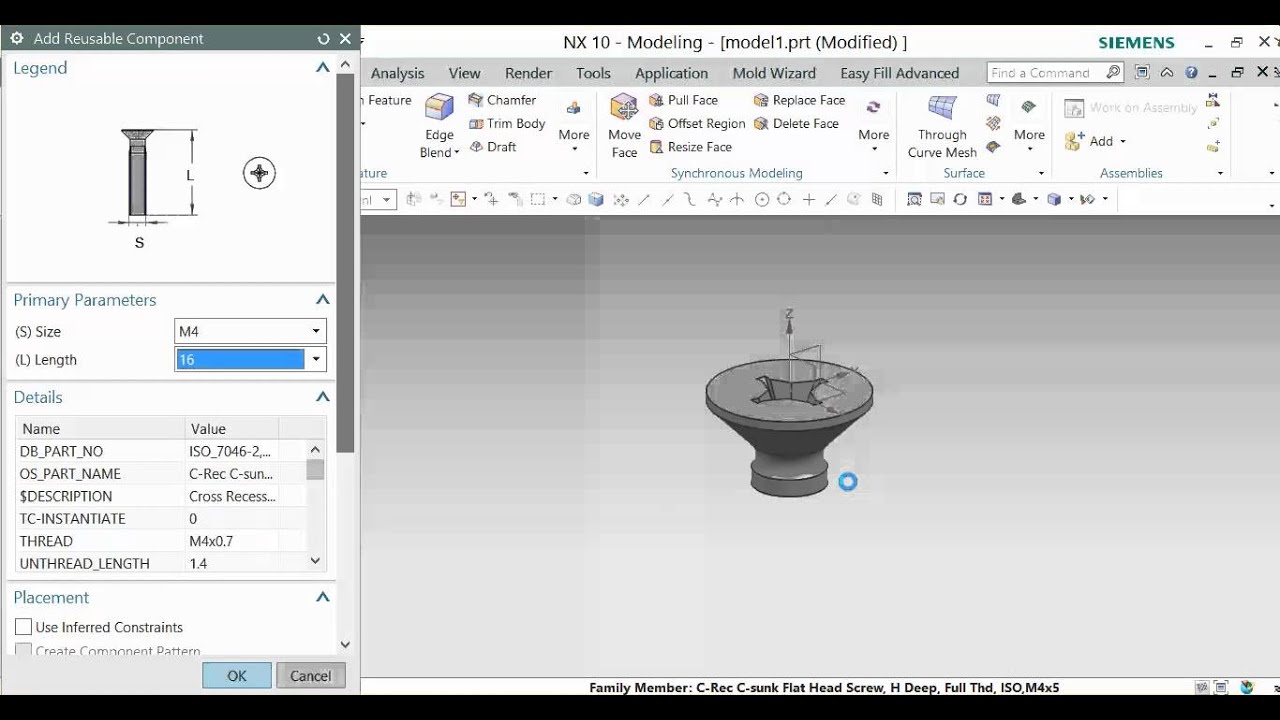Select the DB_PART_NO row in Details
Viewport: 1280px width, 720px height.
tap(160, 451)
